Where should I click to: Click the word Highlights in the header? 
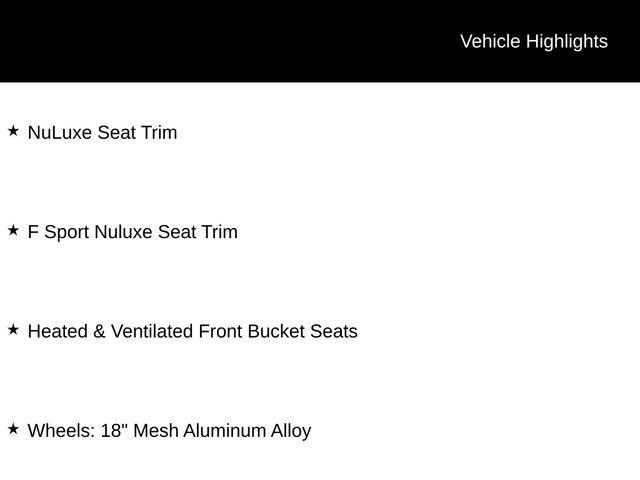pos(567,42)
